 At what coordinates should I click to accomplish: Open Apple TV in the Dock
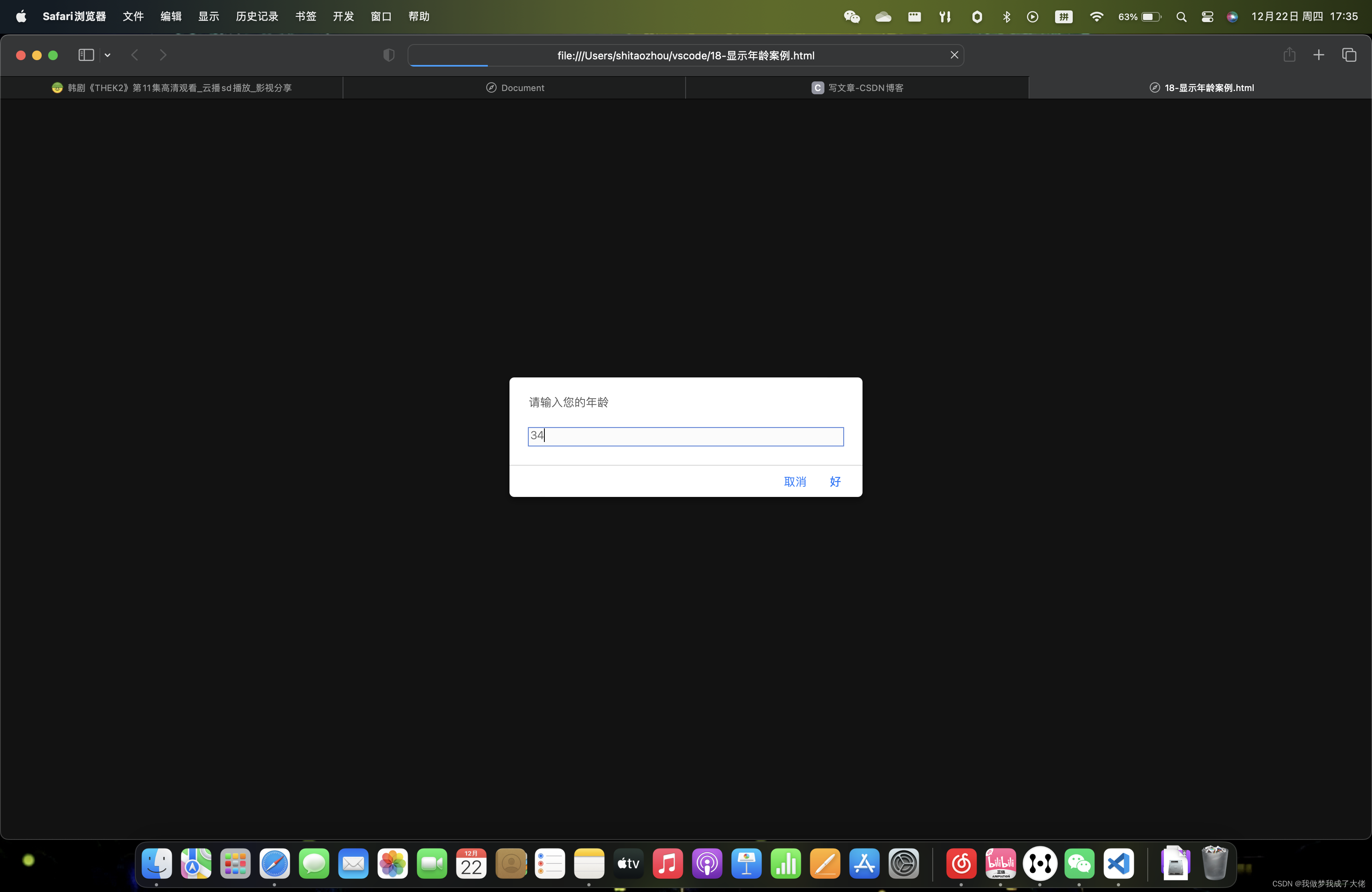coord(628,863)
